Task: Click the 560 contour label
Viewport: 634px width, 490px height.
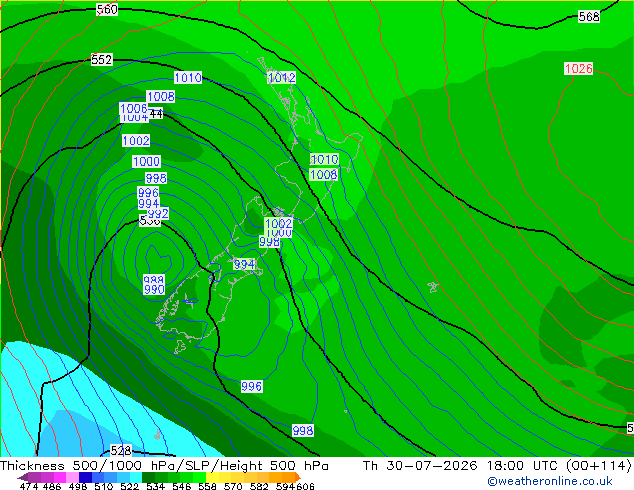Action: 107,9
